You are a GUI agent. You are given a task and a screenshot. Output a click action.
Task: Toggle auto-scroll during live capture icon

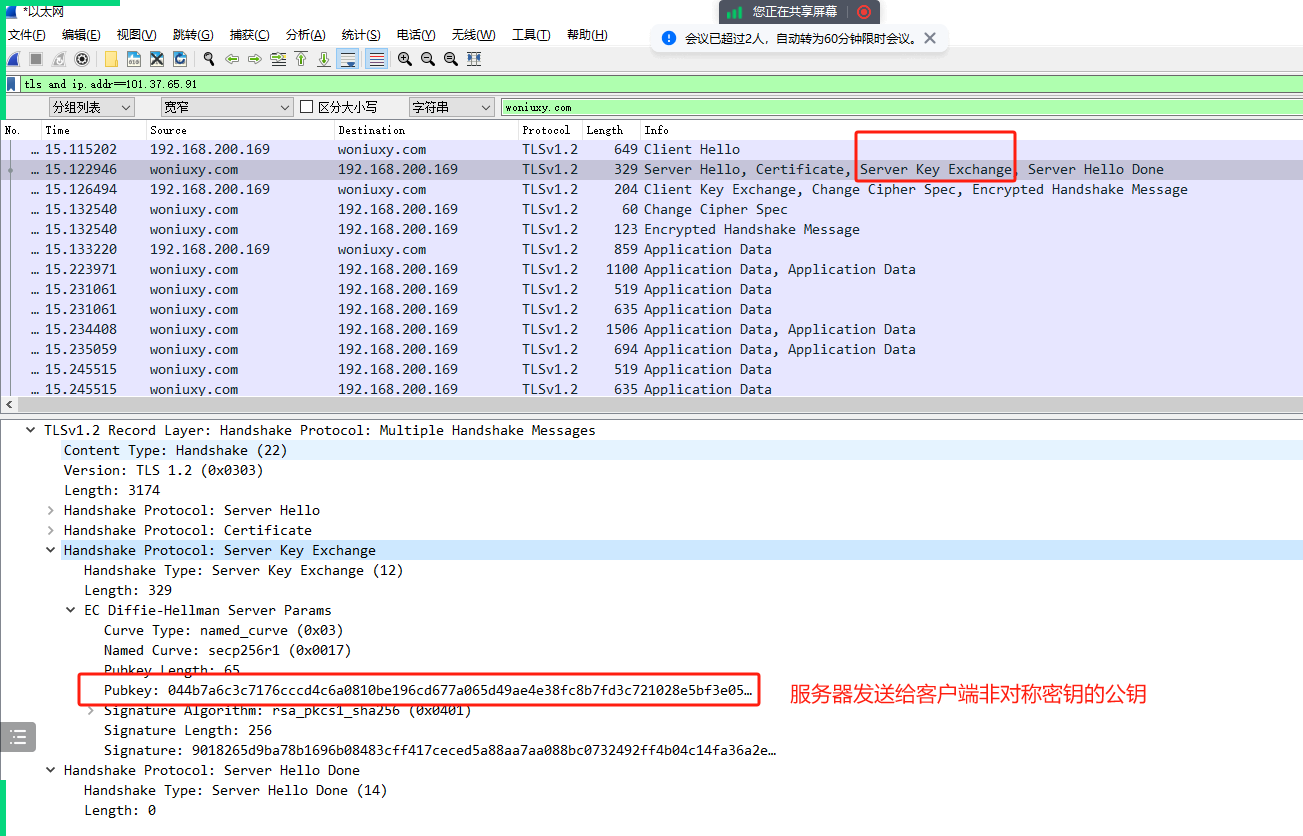(348, 59)
